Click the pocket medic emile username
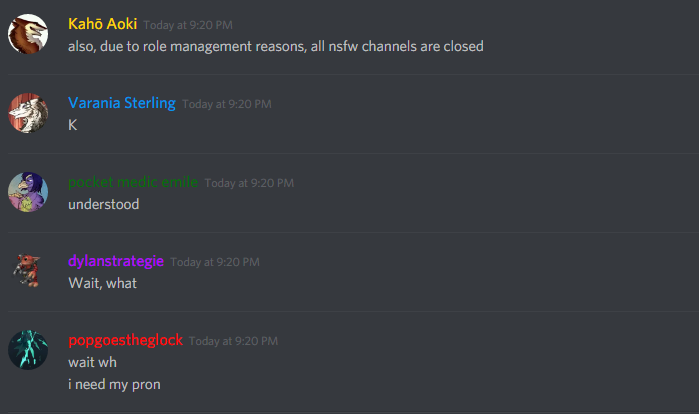Viewport: 699px width, 414px height. 133,182
